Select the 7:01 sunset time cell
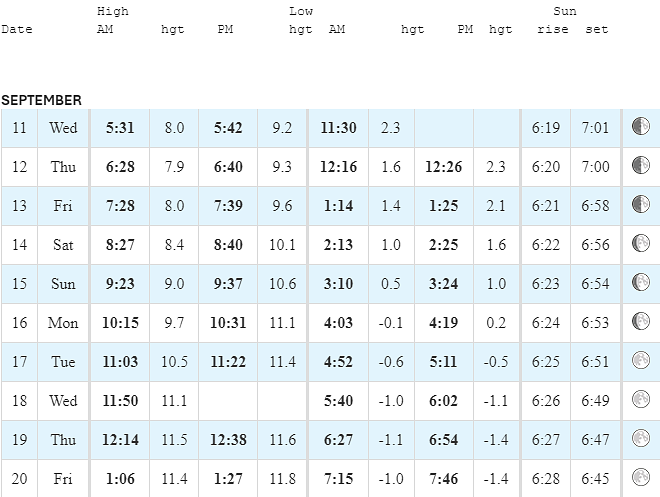This screenshot has height=497, width=660. [x=595, y=128]
